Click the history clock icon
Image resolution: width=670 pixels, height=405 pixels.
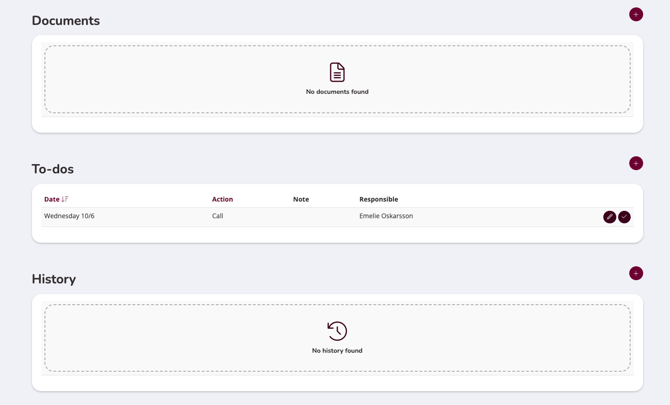(x=337, y=331)
